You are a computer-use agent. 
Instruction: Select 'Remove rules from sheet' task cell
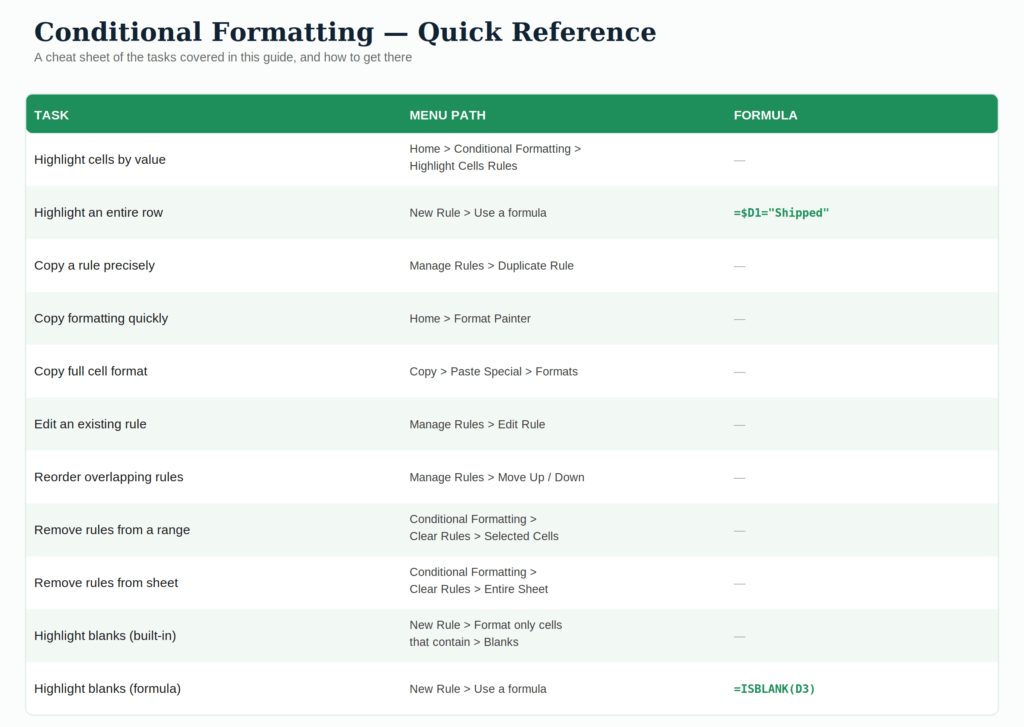(106, 583)
